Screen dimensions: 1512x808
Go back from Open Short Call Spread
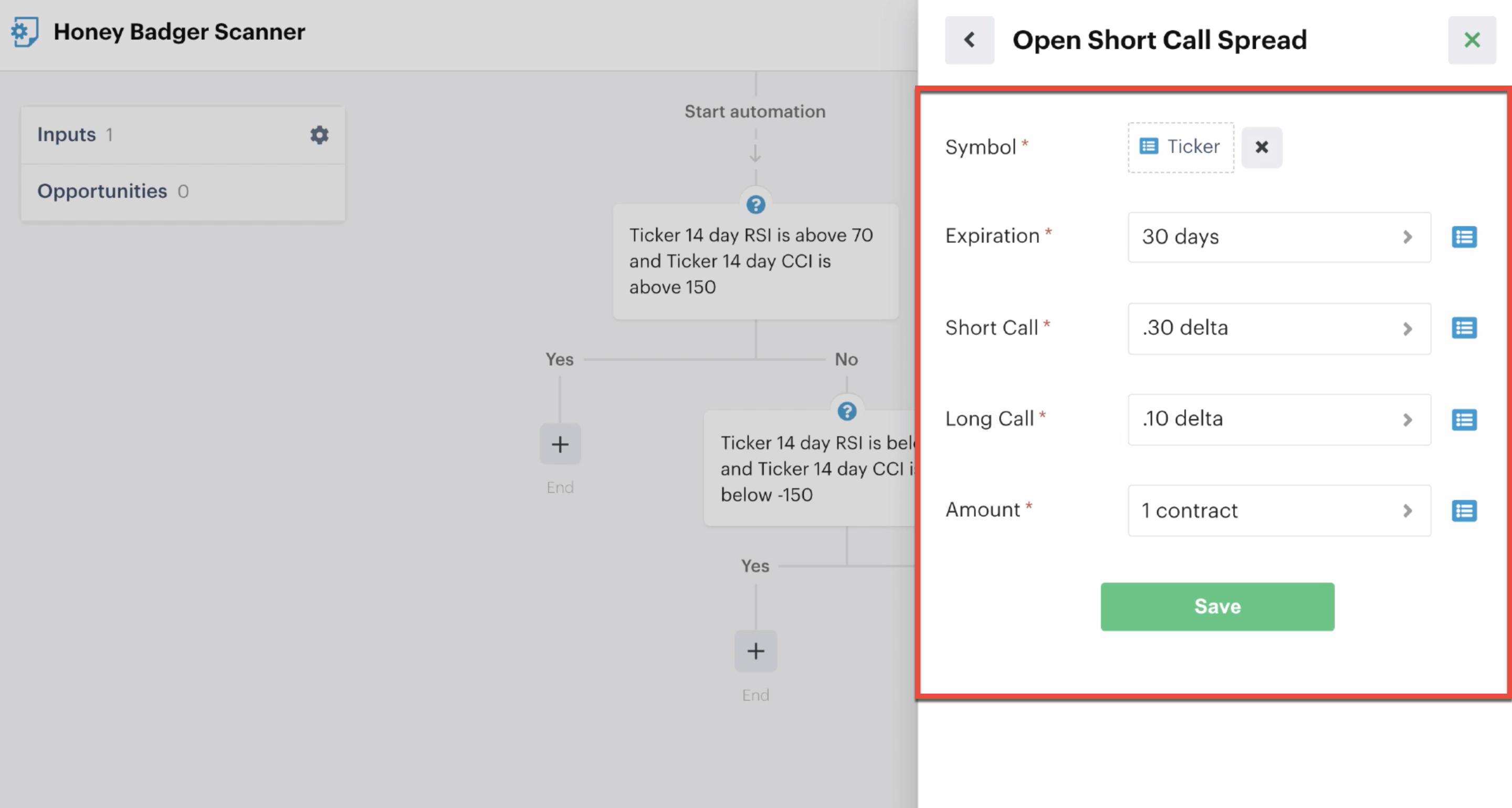coord(969,40)
